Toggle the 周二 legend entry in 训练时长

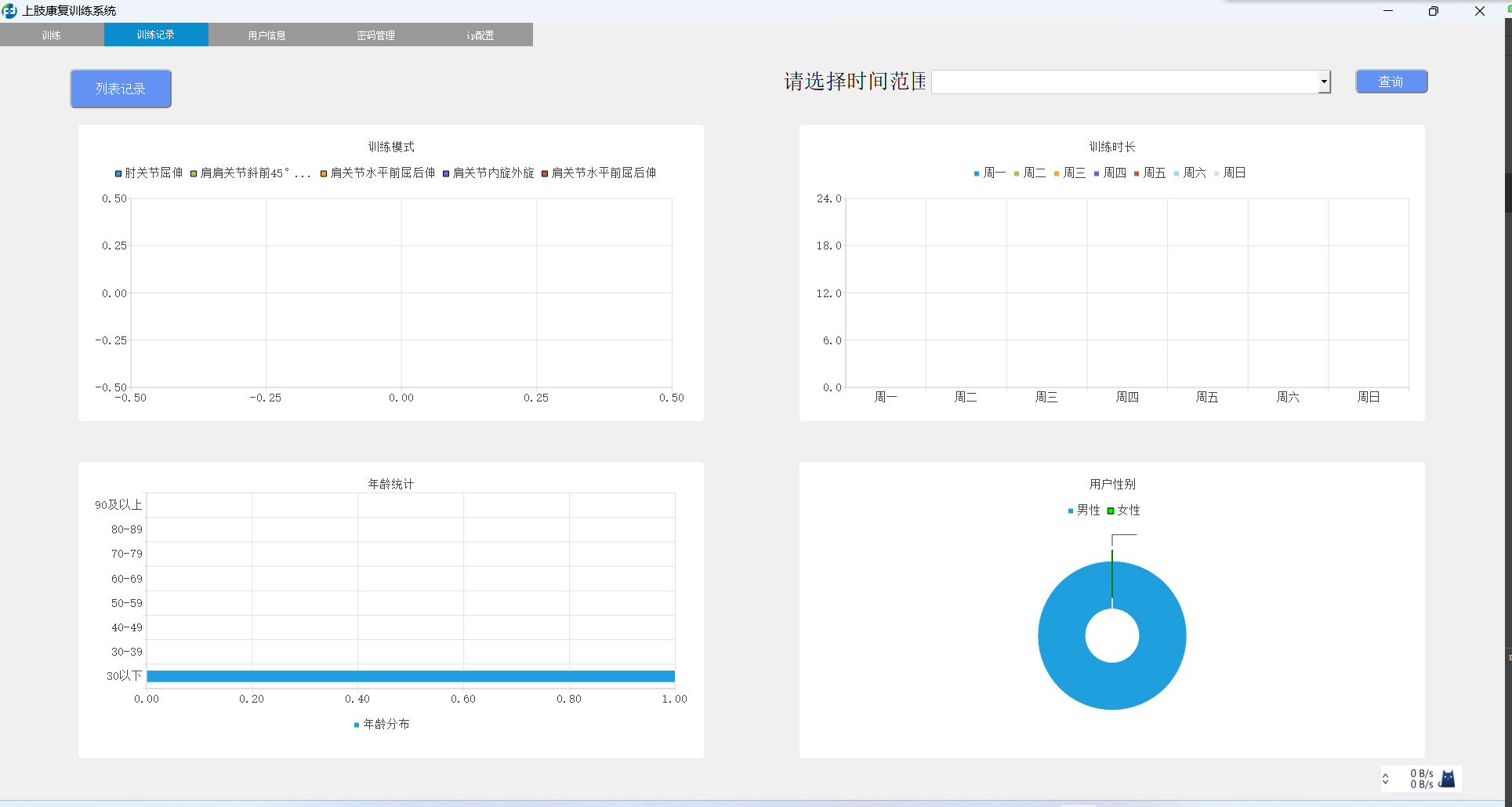coord(1030,173)
